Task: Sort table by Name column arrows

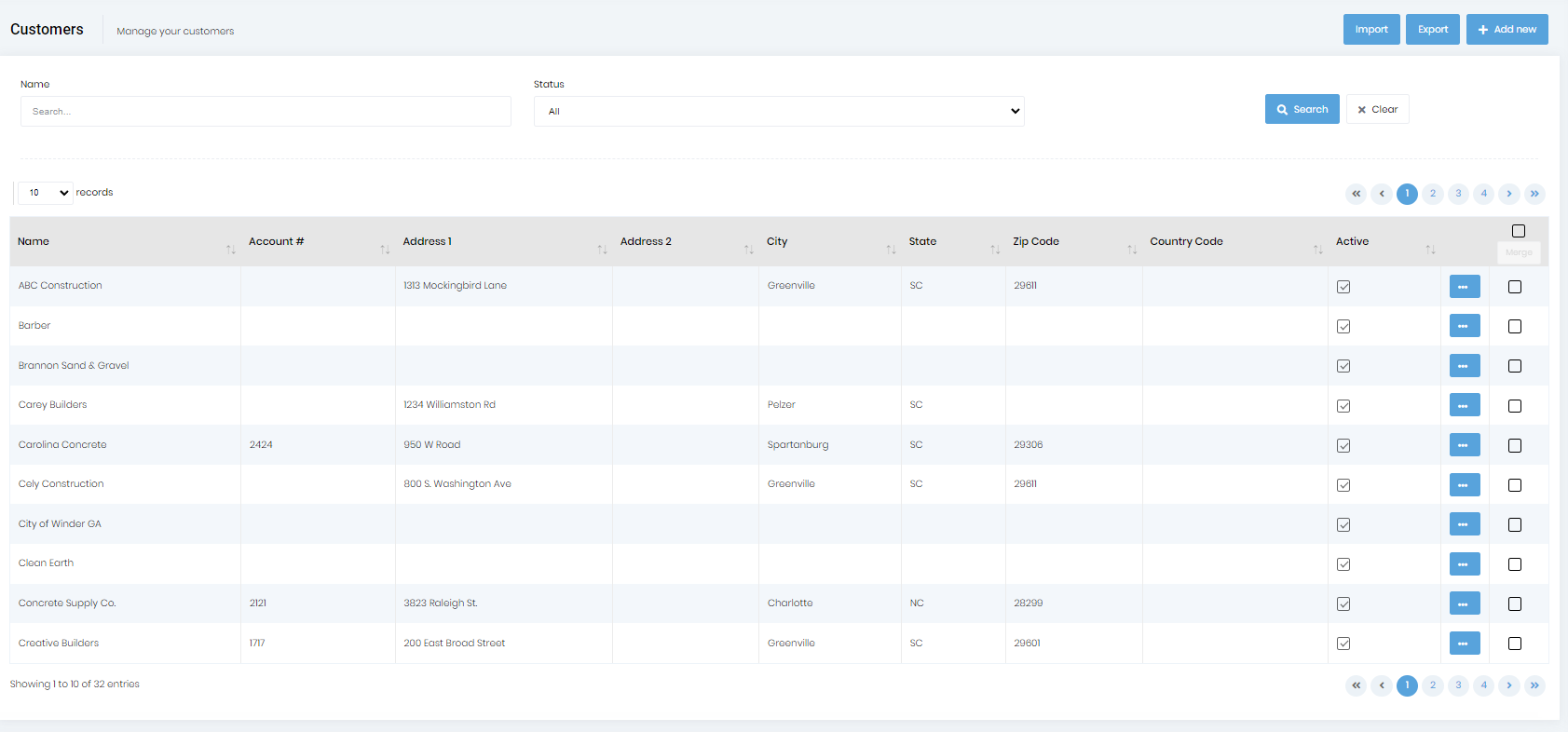Action: [x=231, y=250]
